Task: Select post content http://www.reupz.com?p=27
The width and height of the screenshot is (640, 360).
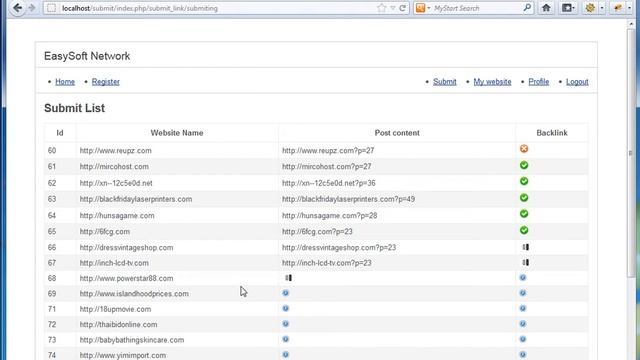Action: (x=328, y=151)
